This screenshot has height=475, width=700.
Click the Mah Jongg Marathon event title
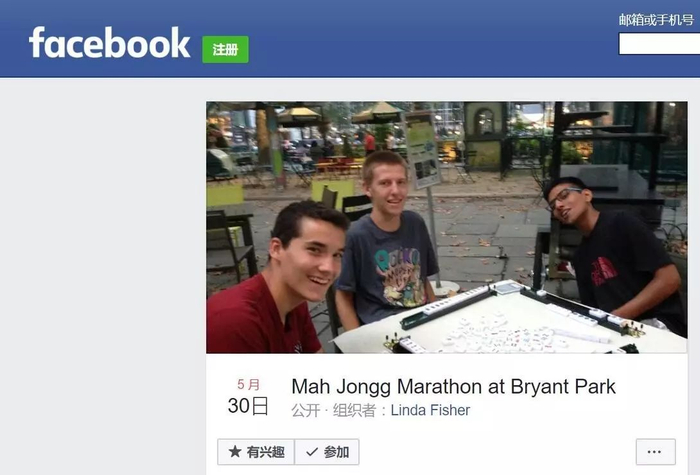tap(453, 387)
